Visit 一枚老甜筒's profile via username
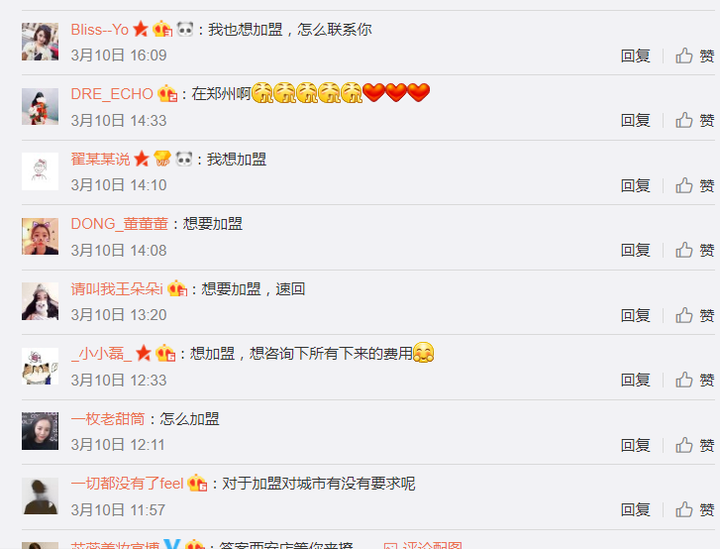This screenshot has width=720, height=549. [108, 419]
